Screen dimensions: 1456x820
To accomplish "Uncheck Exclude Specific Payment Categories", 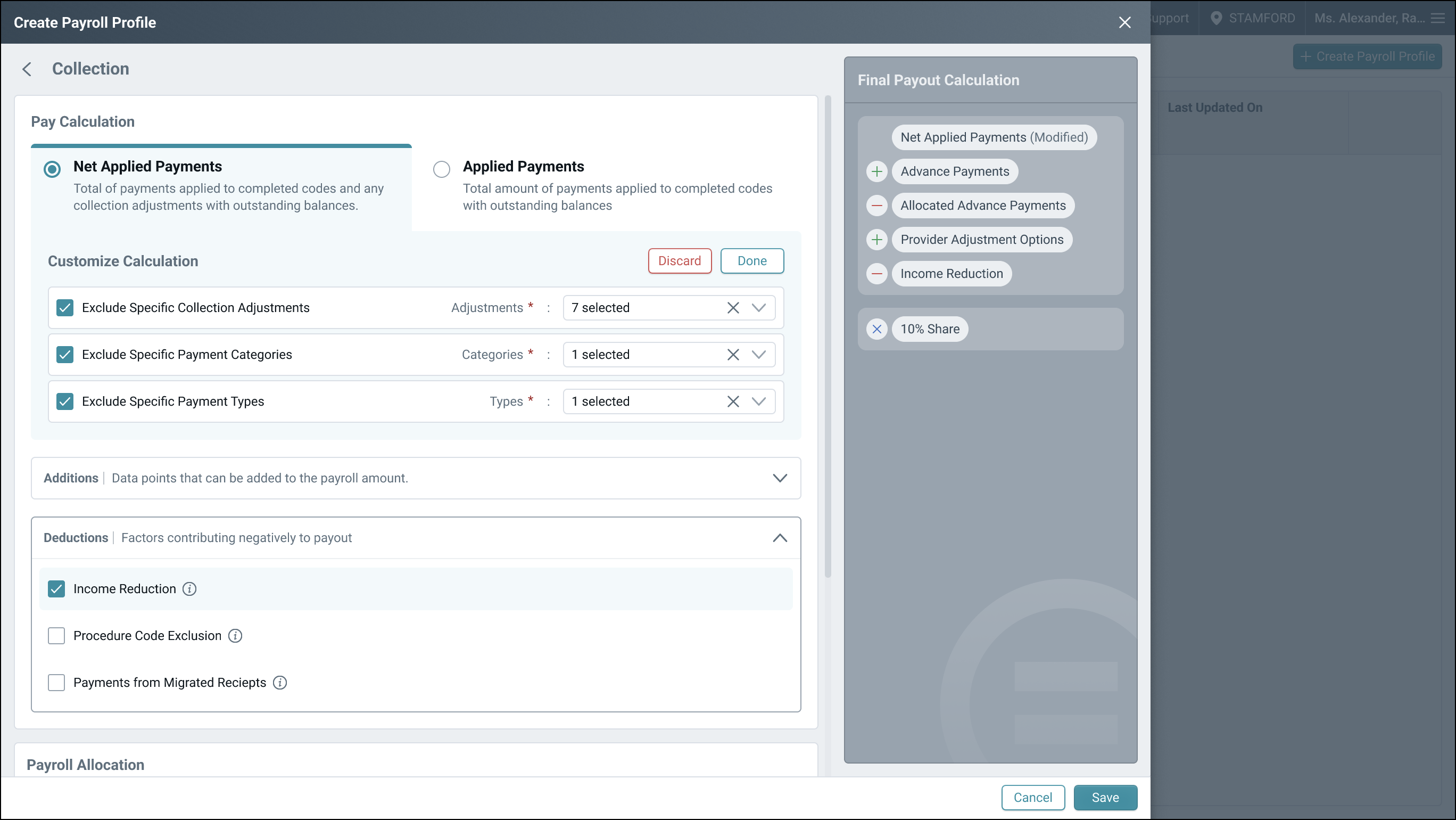I will tap(65, 355).
